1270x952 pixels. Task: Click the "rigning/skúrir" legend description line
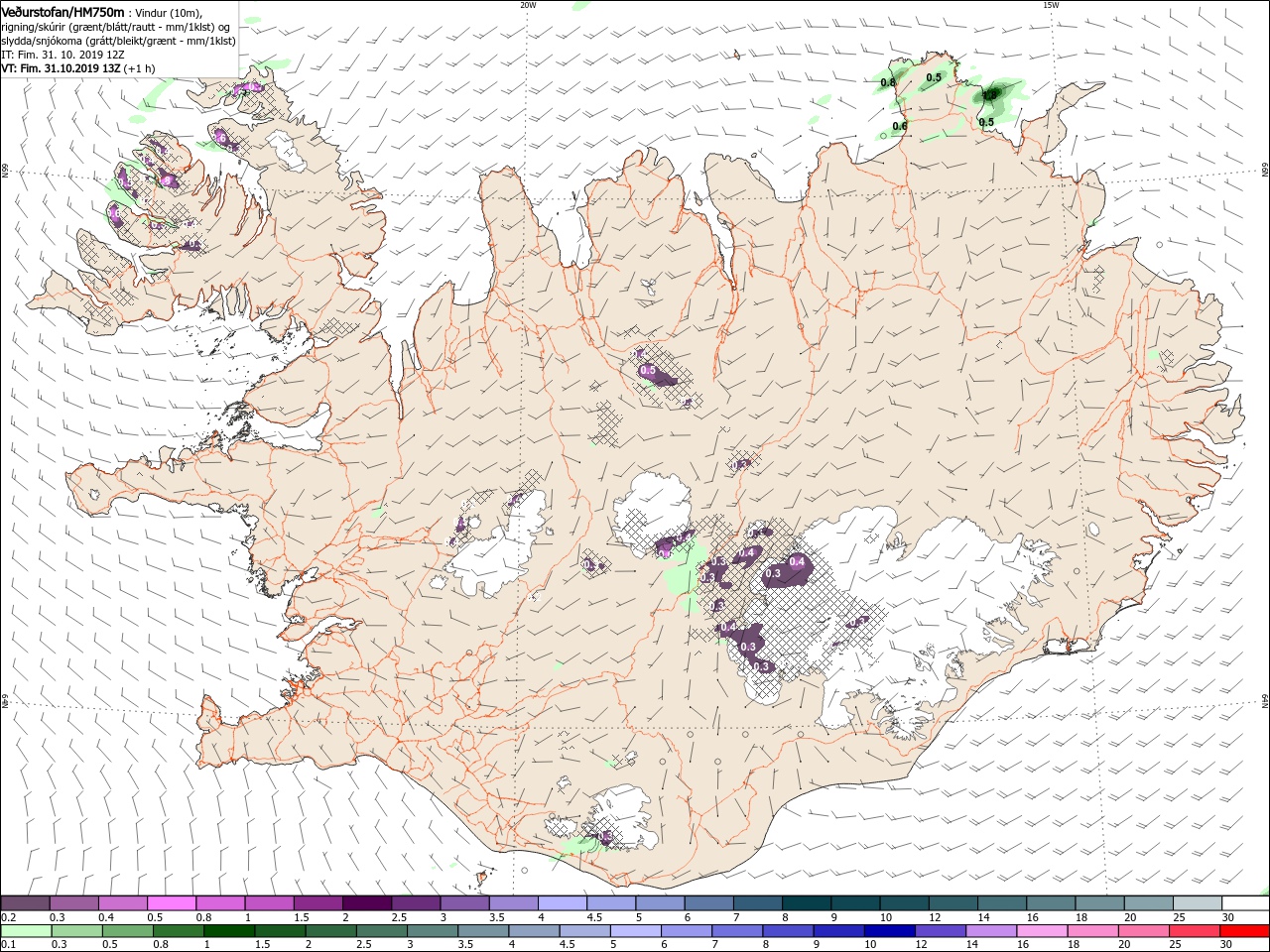(115, 27)
